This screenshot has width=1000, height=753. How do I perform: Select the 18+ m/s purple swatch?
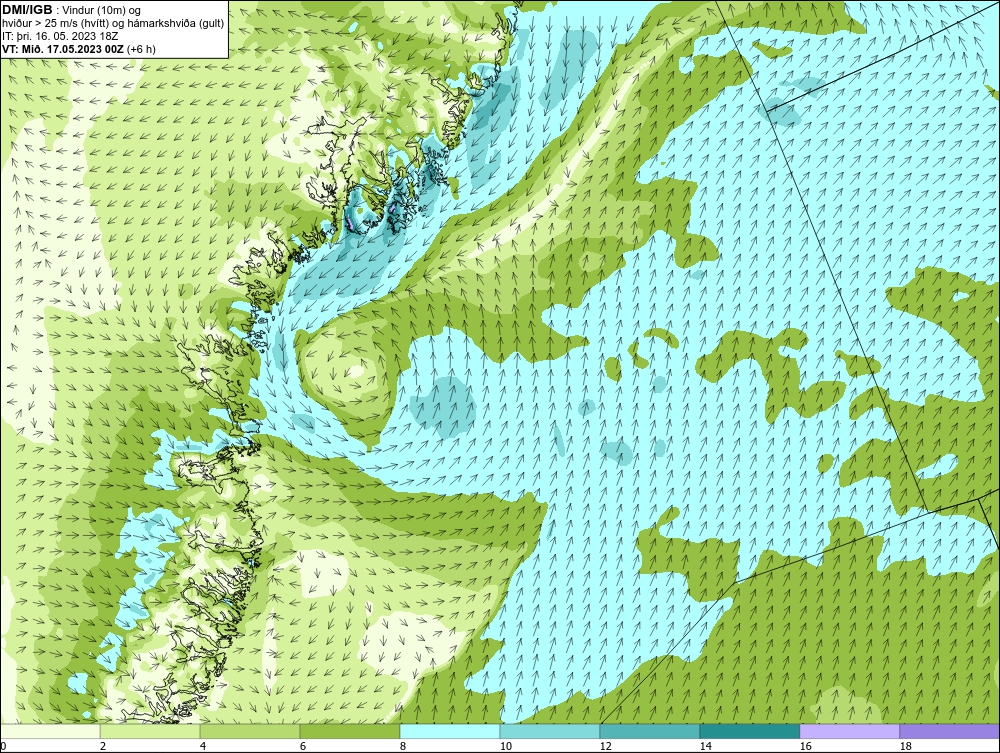[x=950, y=731]
